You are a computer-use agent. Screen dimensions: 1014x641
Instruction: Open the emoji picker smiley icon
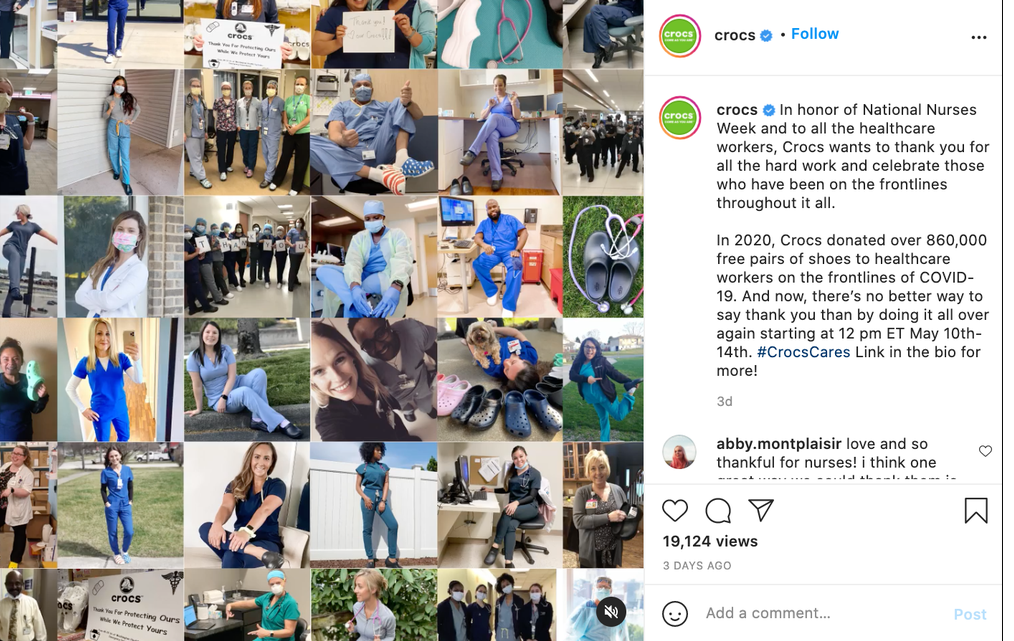[x=674, y=613]
